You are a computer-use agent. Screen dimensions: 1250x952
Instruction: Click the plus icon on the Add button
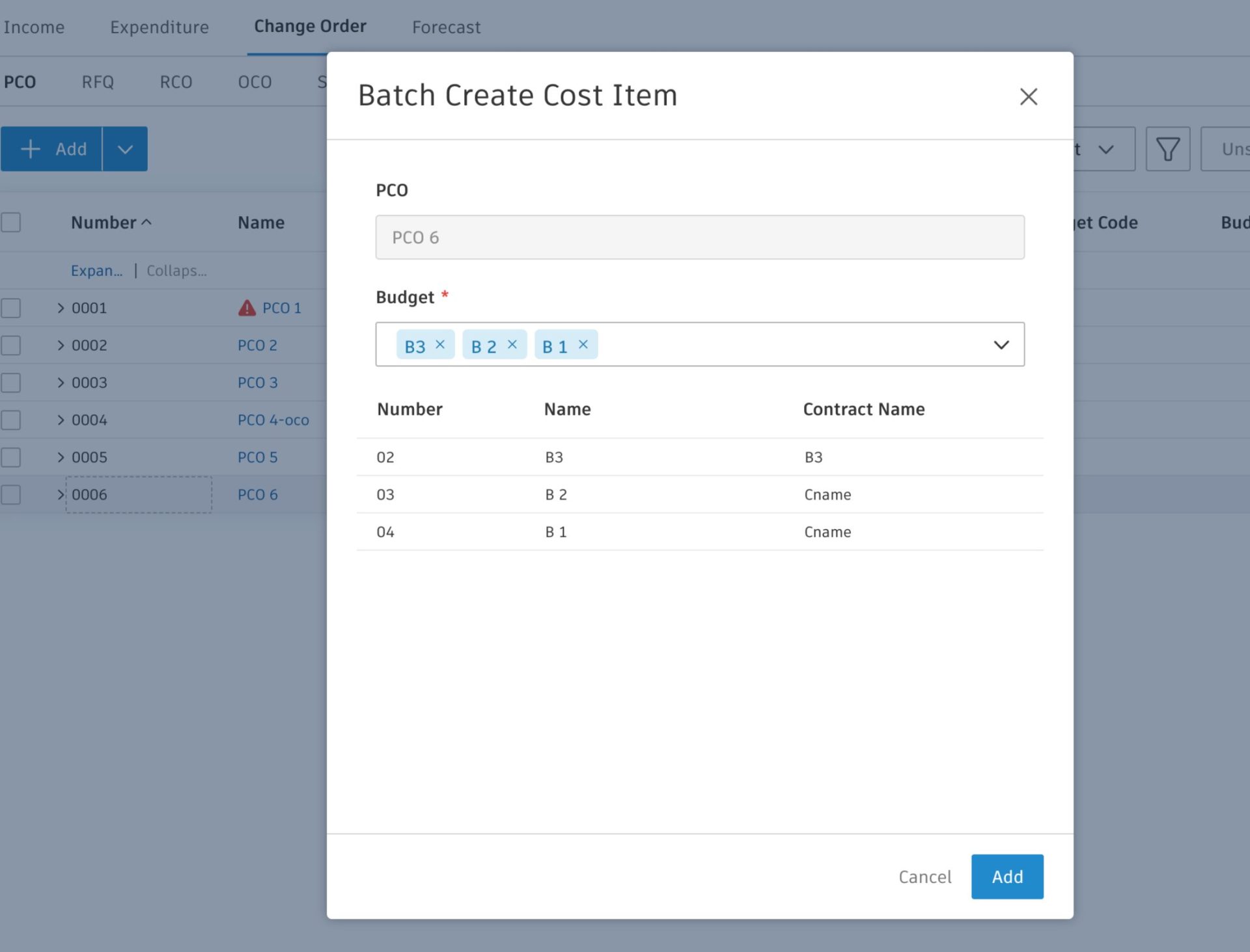pyautogui.click(x=30, y=148)
